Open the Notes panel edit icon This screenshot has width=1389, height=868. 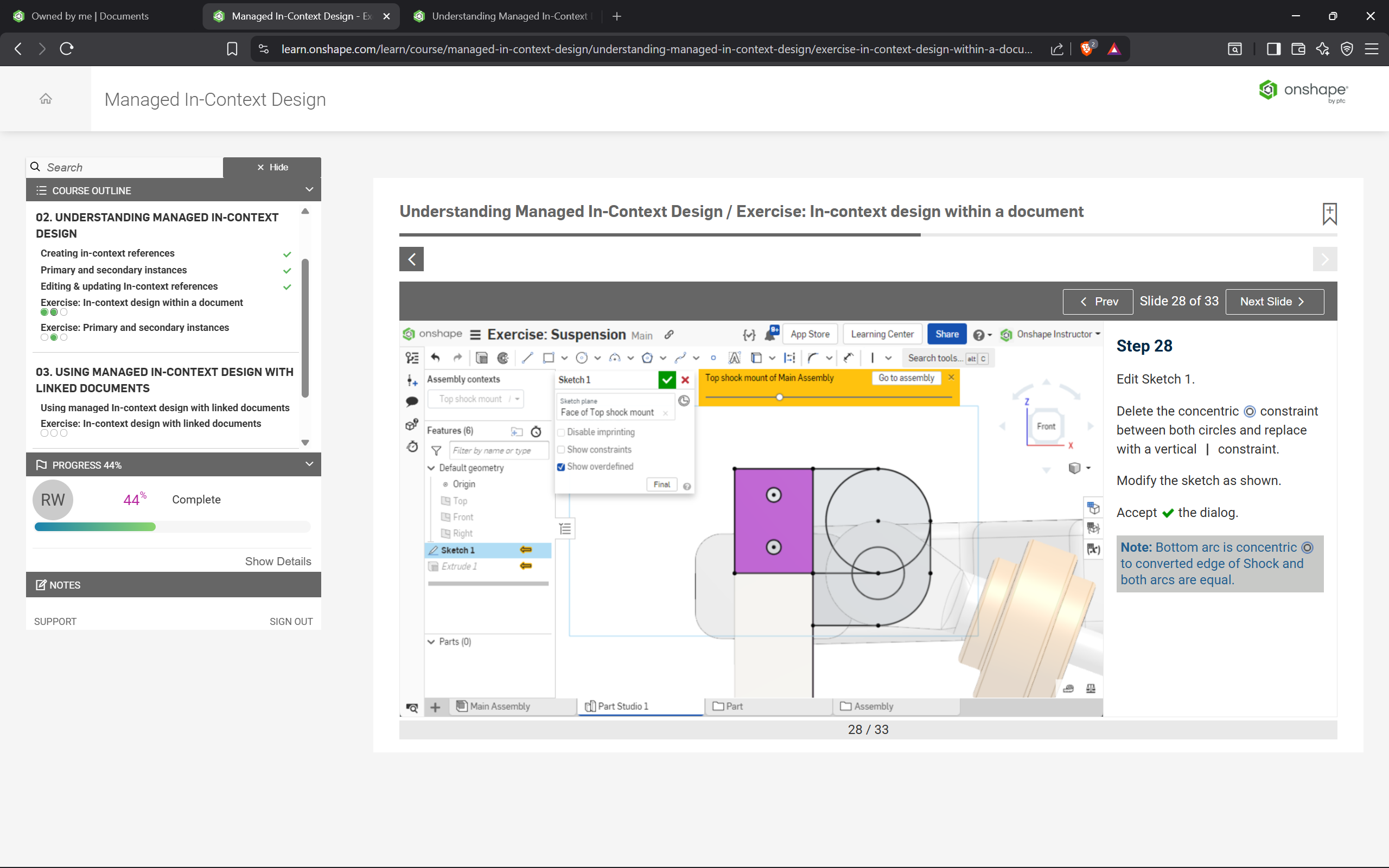point(41,585)
